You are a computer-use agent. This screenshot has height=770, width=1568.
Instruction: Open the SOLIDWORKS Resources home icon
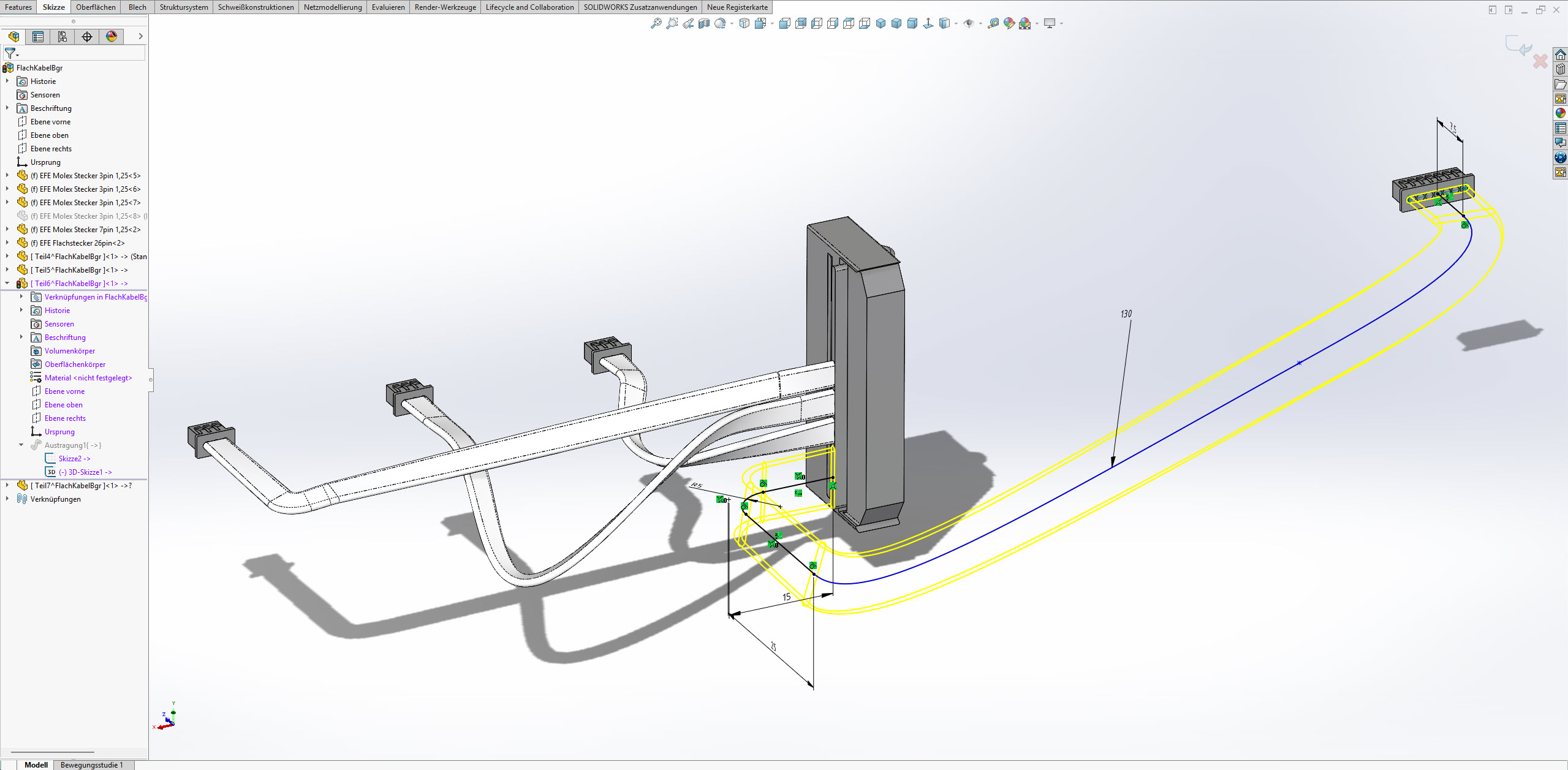click(x=1560, y=55)
